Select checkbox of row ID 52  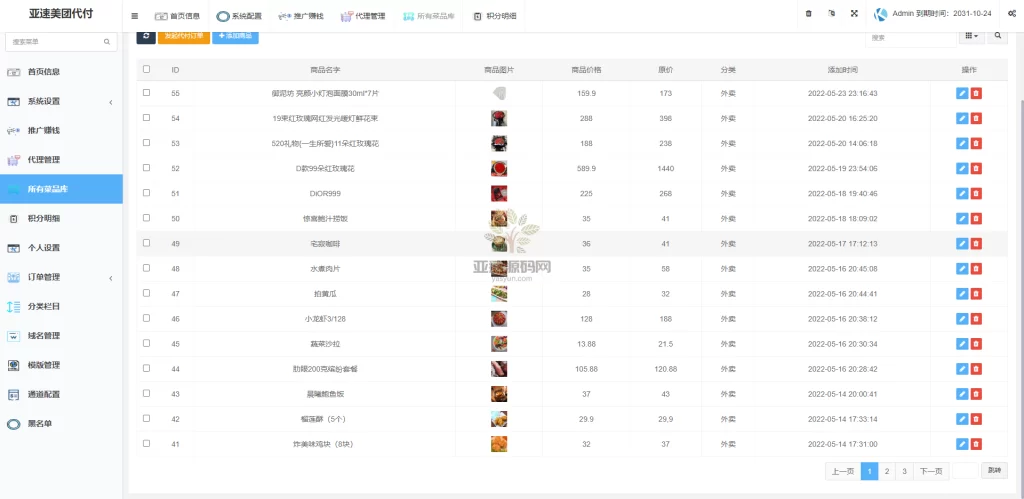146,168
